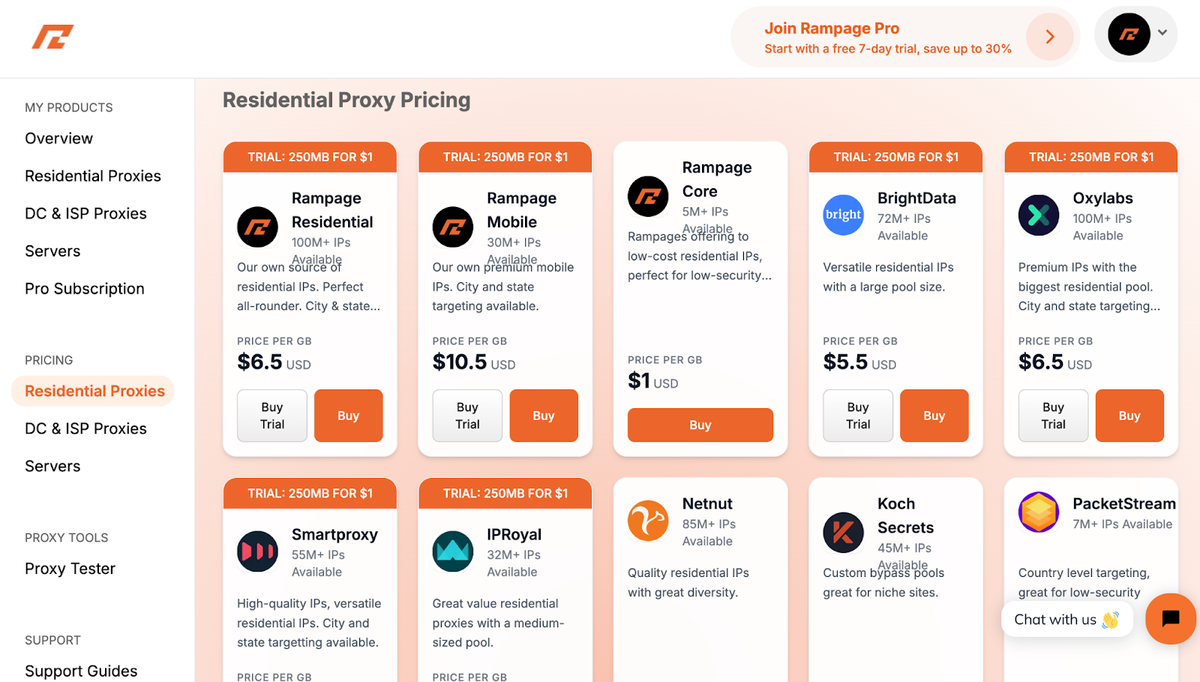Open the Overview page from the sidebar
1200x682 pixels.
pyautogui.click(x=59, y=138)
